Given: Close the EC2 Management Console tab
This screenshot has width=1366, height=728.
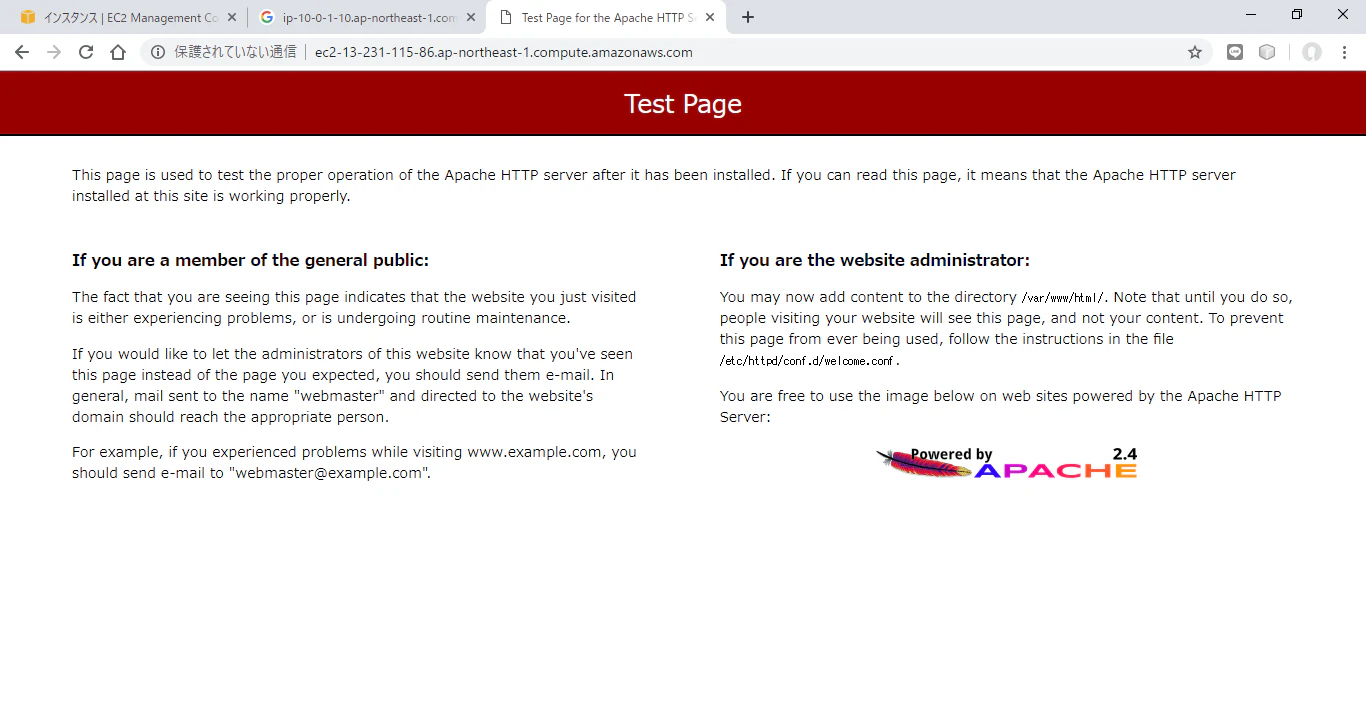Looking at the screenshot, I should (232, 17).
